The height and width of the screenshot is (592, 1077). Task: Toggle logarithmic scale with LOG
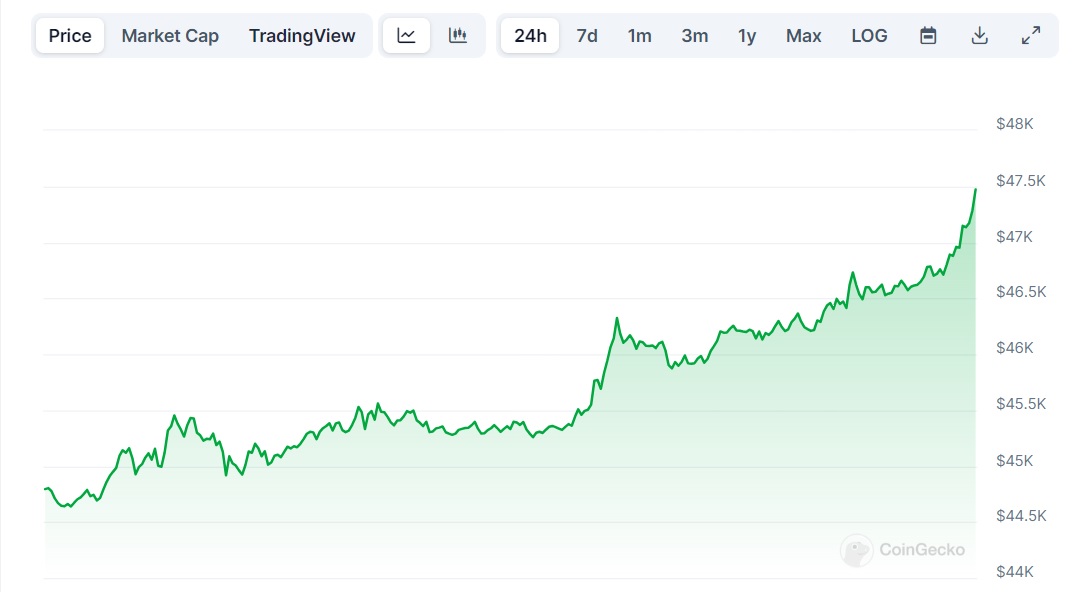(869, 35)
